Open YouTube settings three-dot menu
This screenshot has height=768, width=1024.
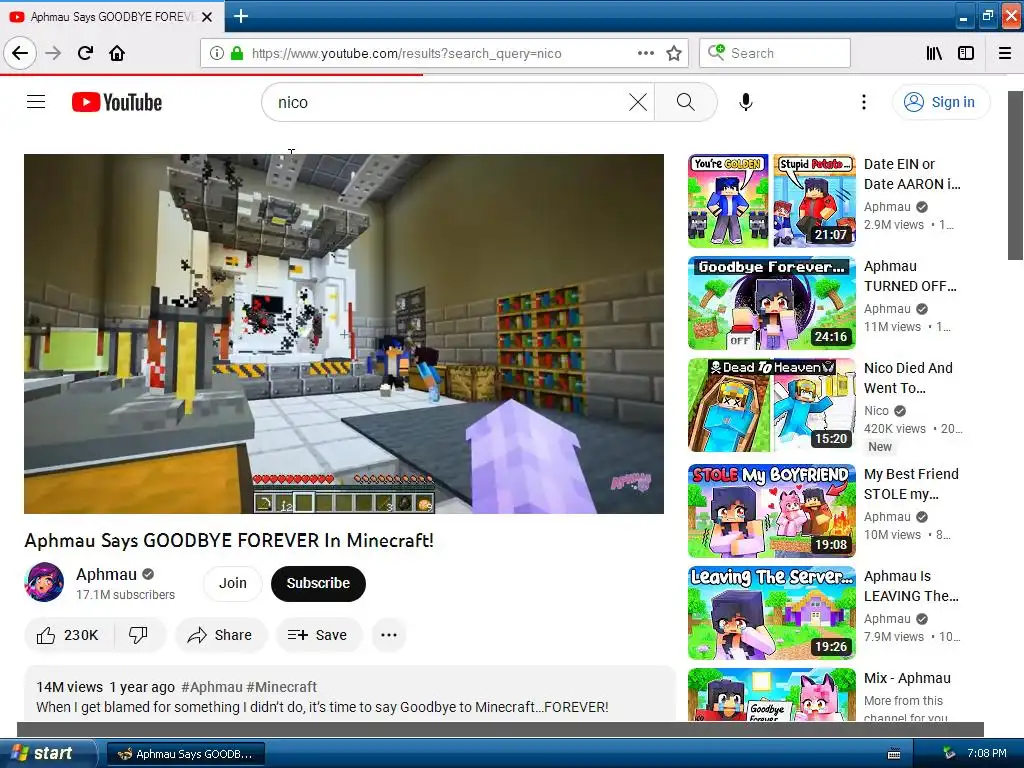(863, 102)
